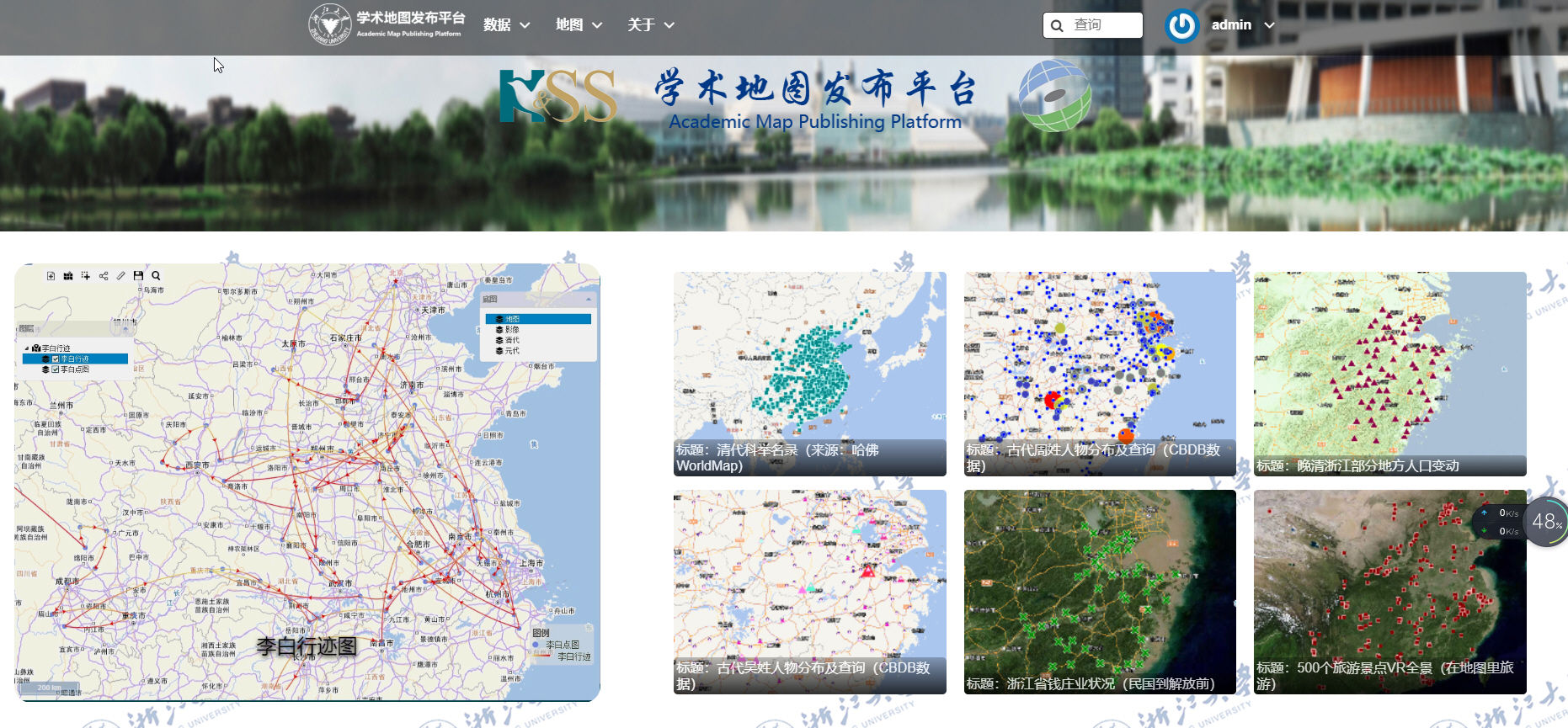Collapse the 李白行迹 tree group arrow
Viewport: 1568px width, 728px height.
27,348
